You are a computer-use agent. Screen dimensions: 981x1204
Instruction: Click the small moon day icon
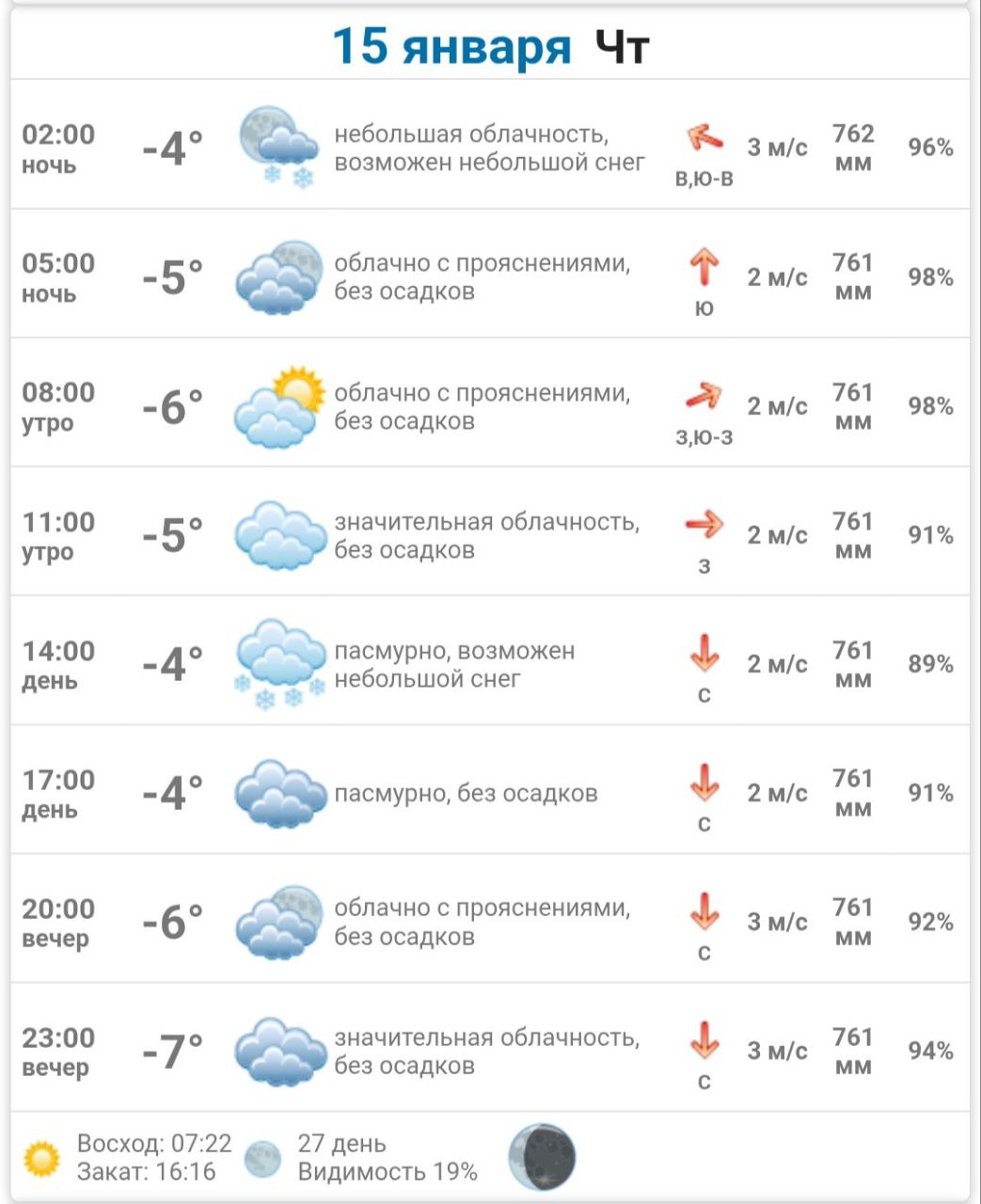262,1158
